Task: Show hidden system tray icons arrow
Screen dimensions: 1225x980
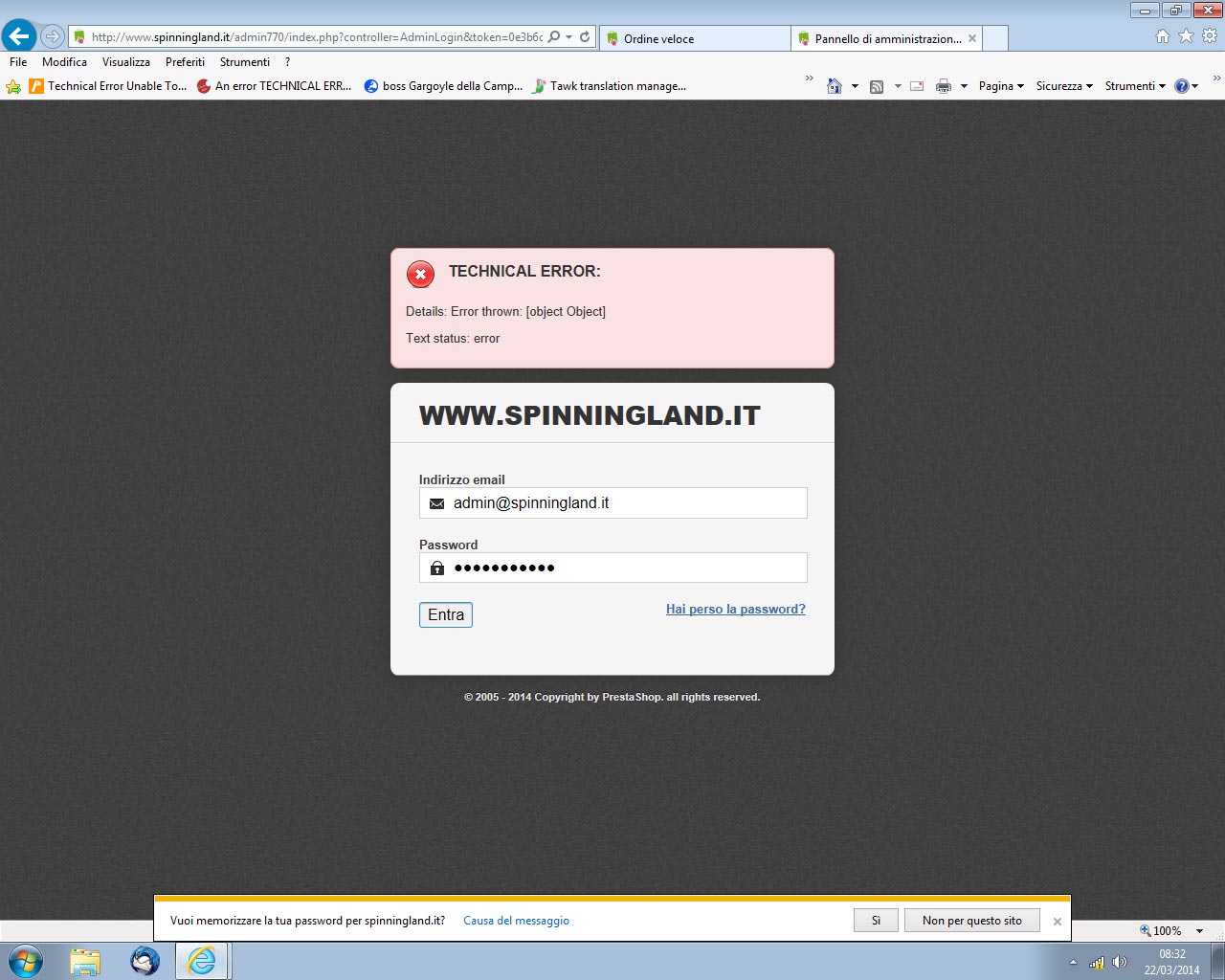Action: (1073, 962)
